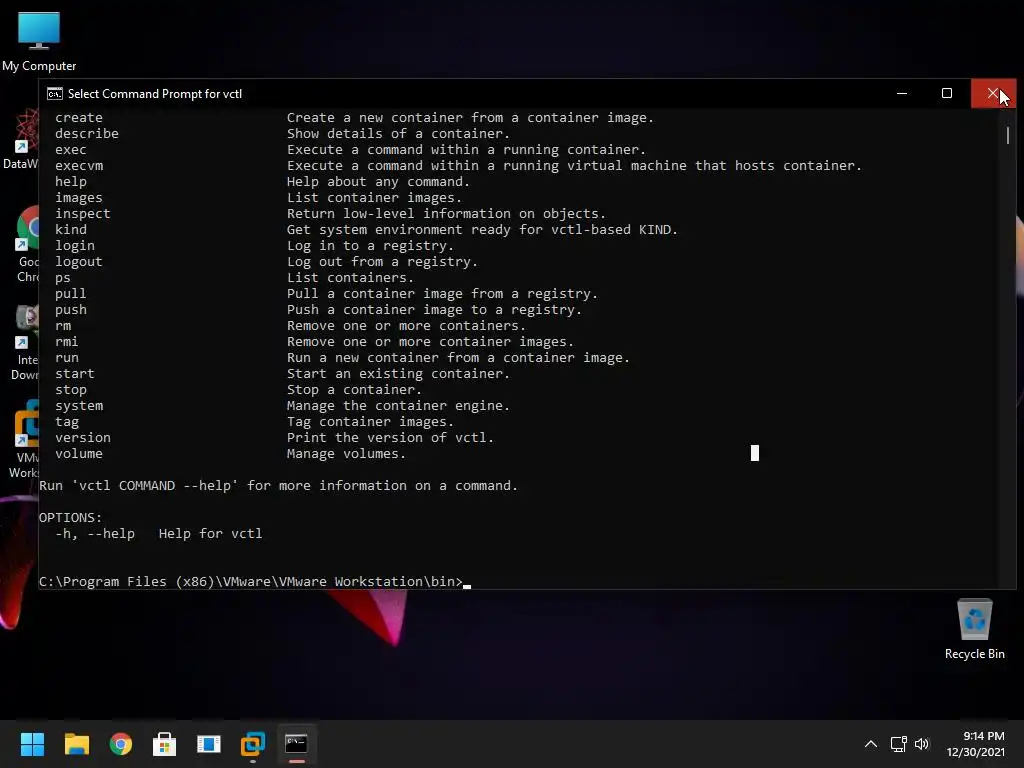
Task: Click 'Get system environment ready' KIND description
Action: pyautogui.click(x=483, y=229)
